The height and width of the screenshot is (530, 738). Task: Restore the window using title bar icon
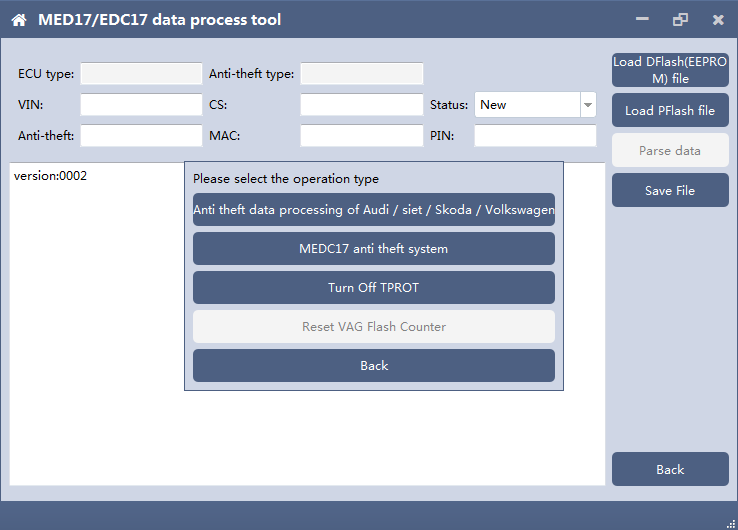(x=680, y=19)
